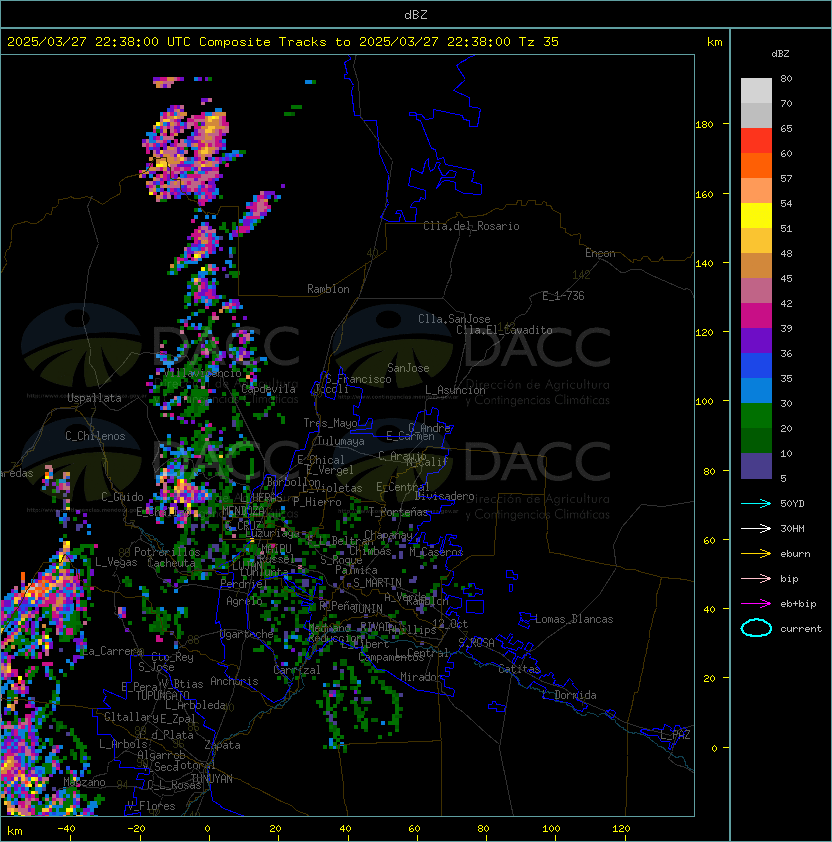Click the 'C_Guido' place label
The height and width of the screenshot is (842, 832).
pyautogui.click(x=122, y=497)
